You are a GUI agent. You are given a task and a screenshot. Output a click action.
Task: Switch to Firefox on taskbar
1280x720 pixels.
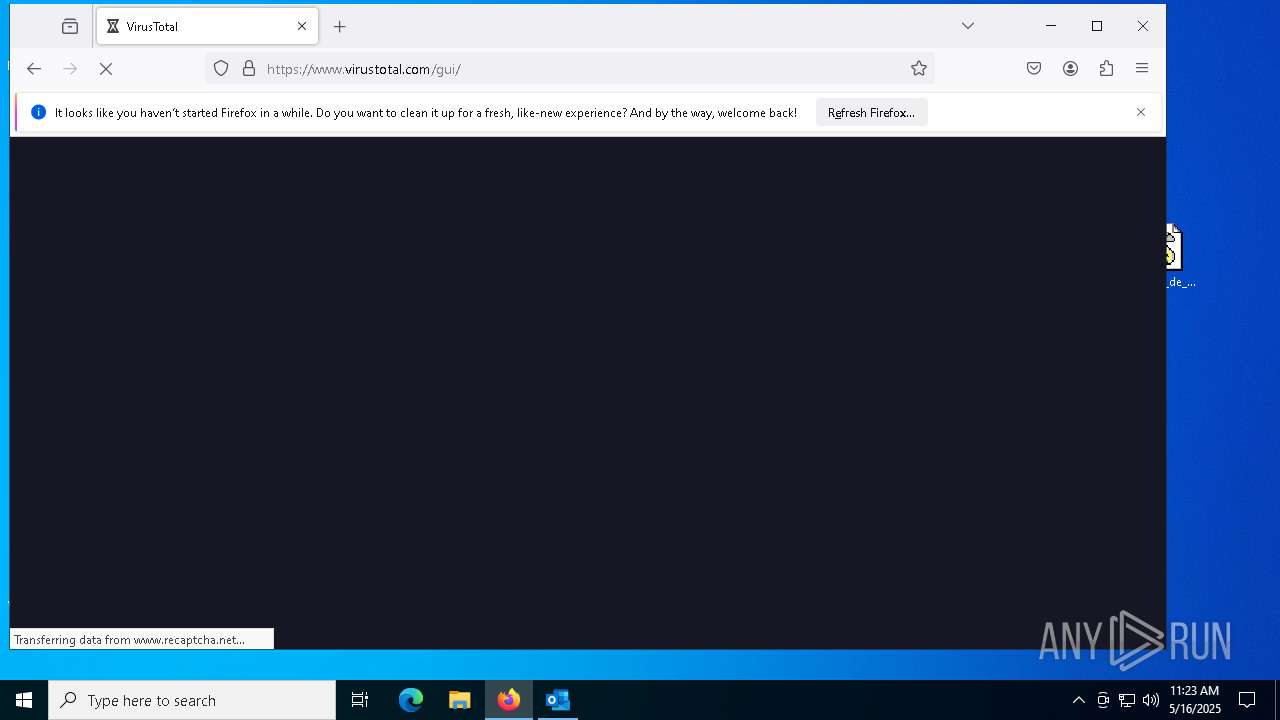coord(509,700)
